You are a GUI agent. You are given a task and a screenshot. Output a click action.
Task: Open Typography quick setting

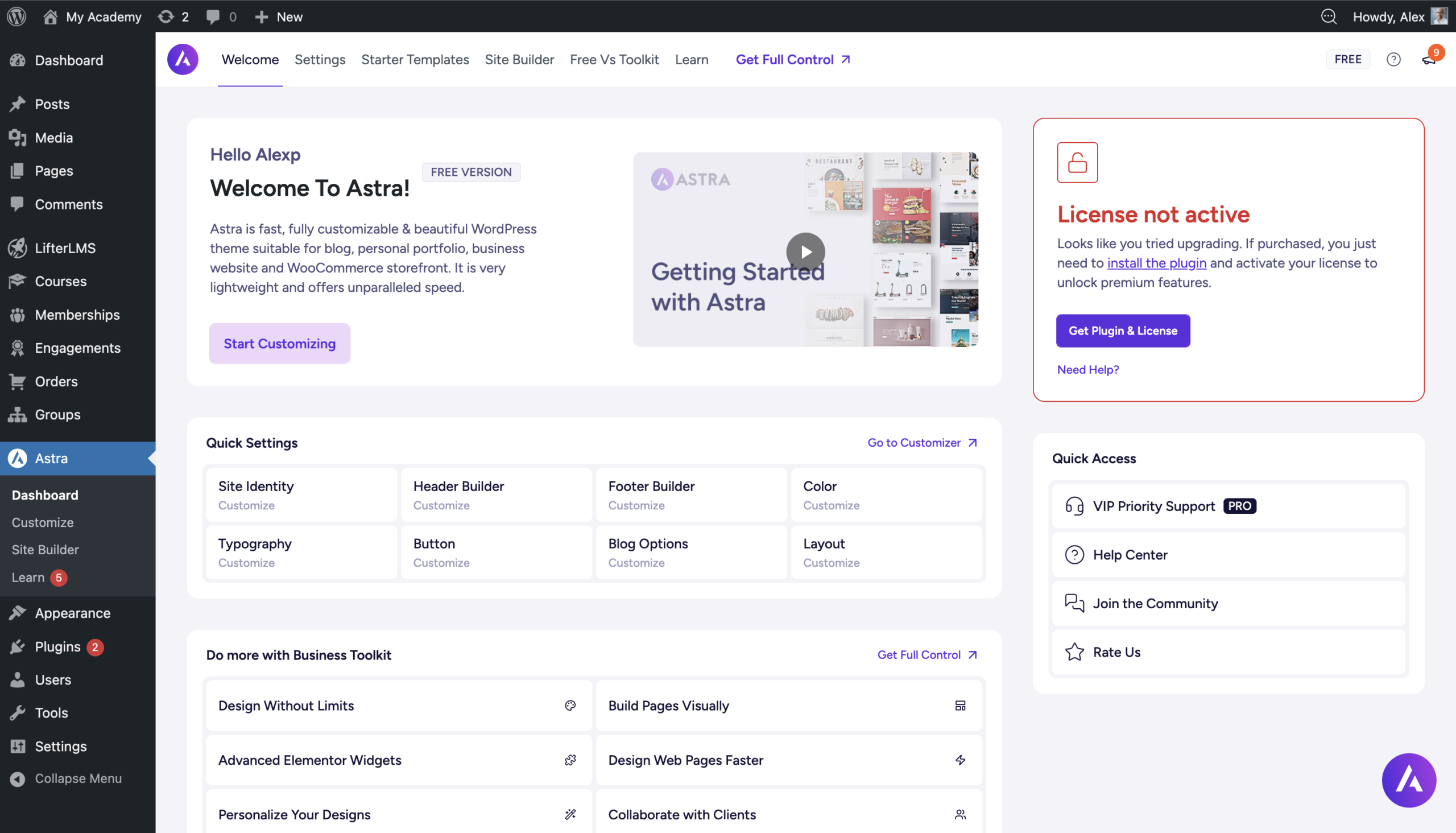coord(301,552)
